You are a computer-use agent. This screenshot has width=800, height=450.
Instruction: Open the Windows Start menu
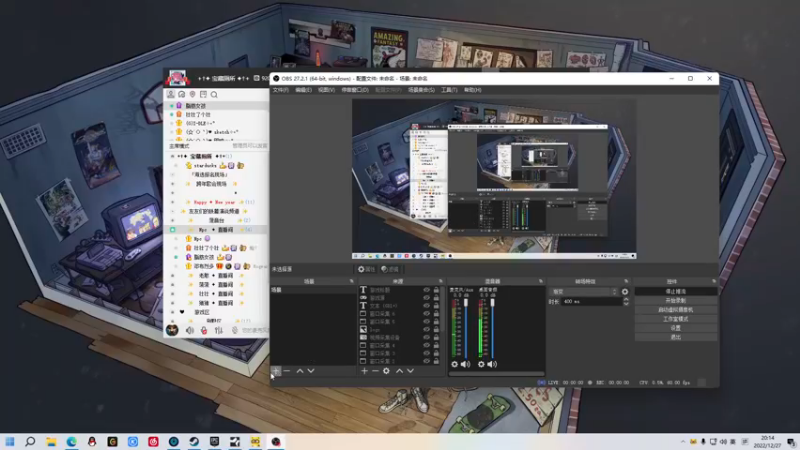(x=10, y=441)
